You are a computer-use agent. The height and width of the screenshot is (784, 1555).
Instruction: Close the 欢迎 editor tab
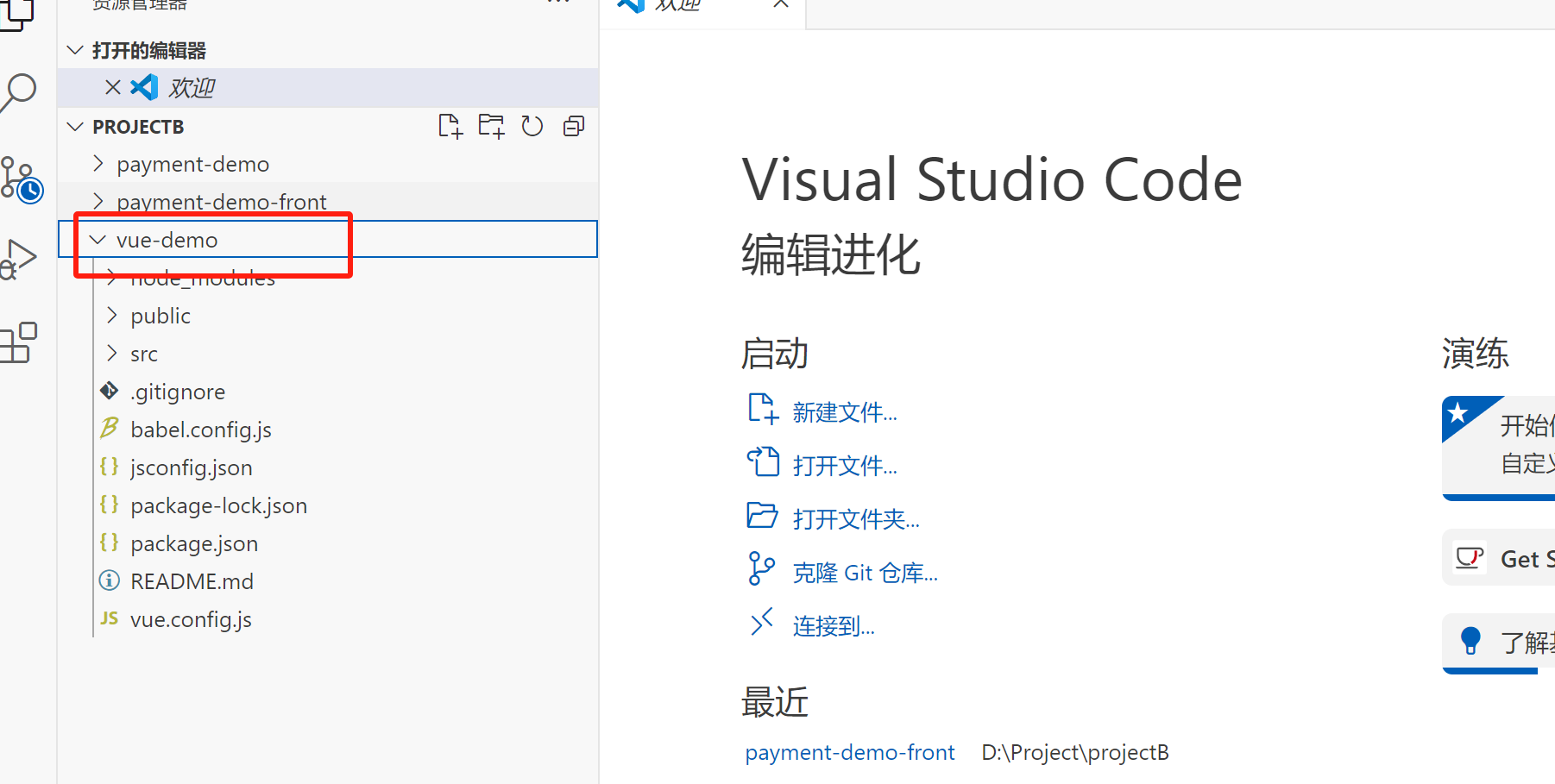coord(781,3)
